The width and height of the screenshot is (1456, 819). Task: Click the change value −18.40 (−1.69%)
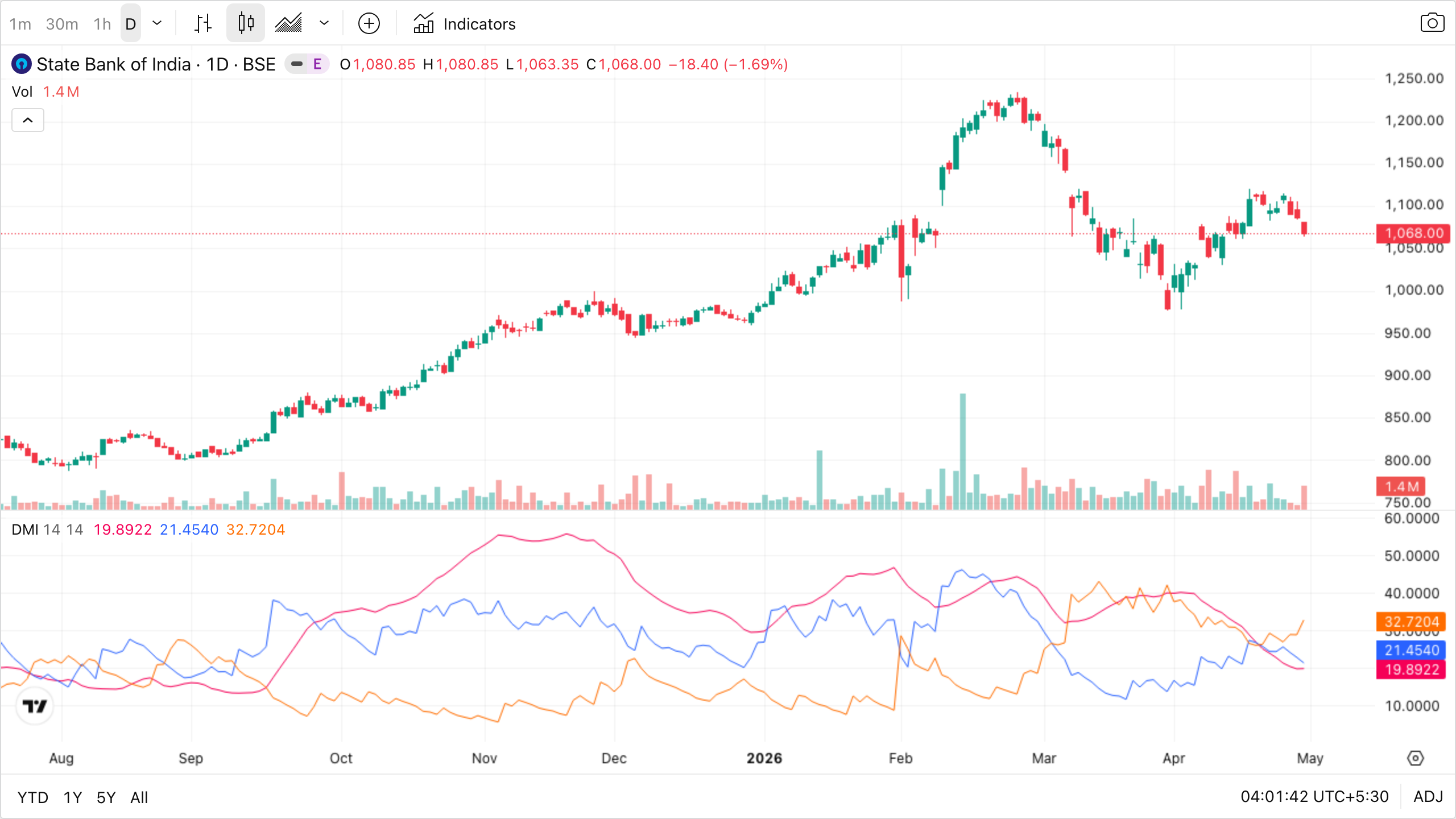point(729,64)
